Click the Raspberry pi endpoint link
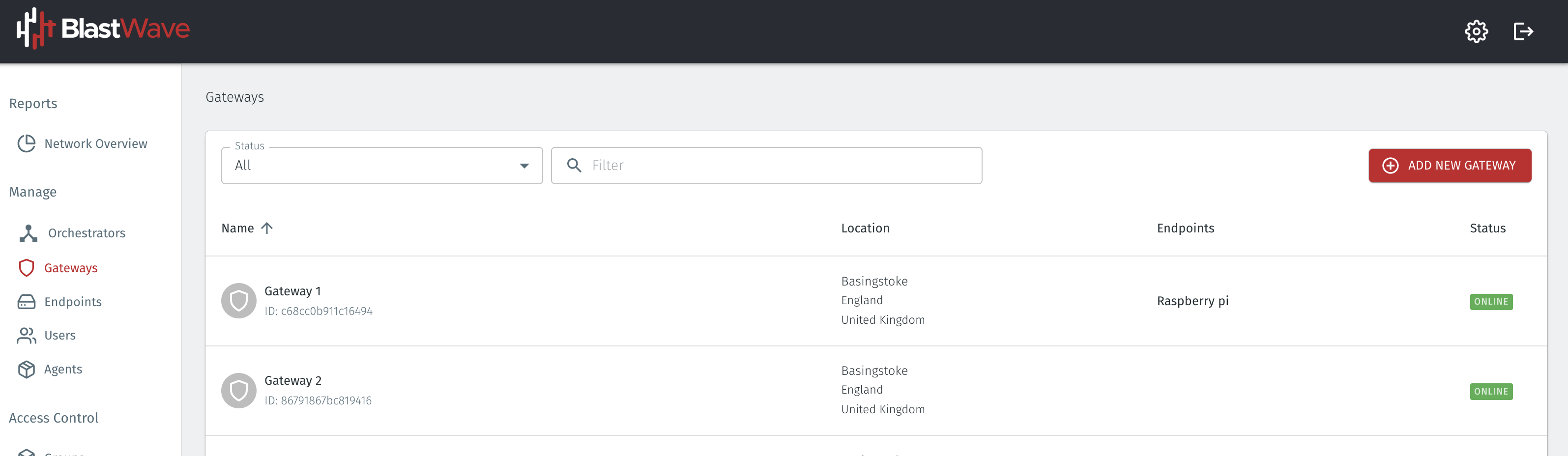This screenshot has width=1568, height=456. tap(1192, 300)
